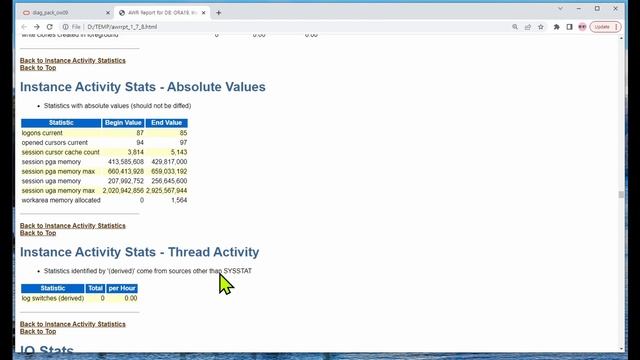The image size is (640, 360).
Task: Follow Back to Top link above IO Stats
Action: [38, 331]
